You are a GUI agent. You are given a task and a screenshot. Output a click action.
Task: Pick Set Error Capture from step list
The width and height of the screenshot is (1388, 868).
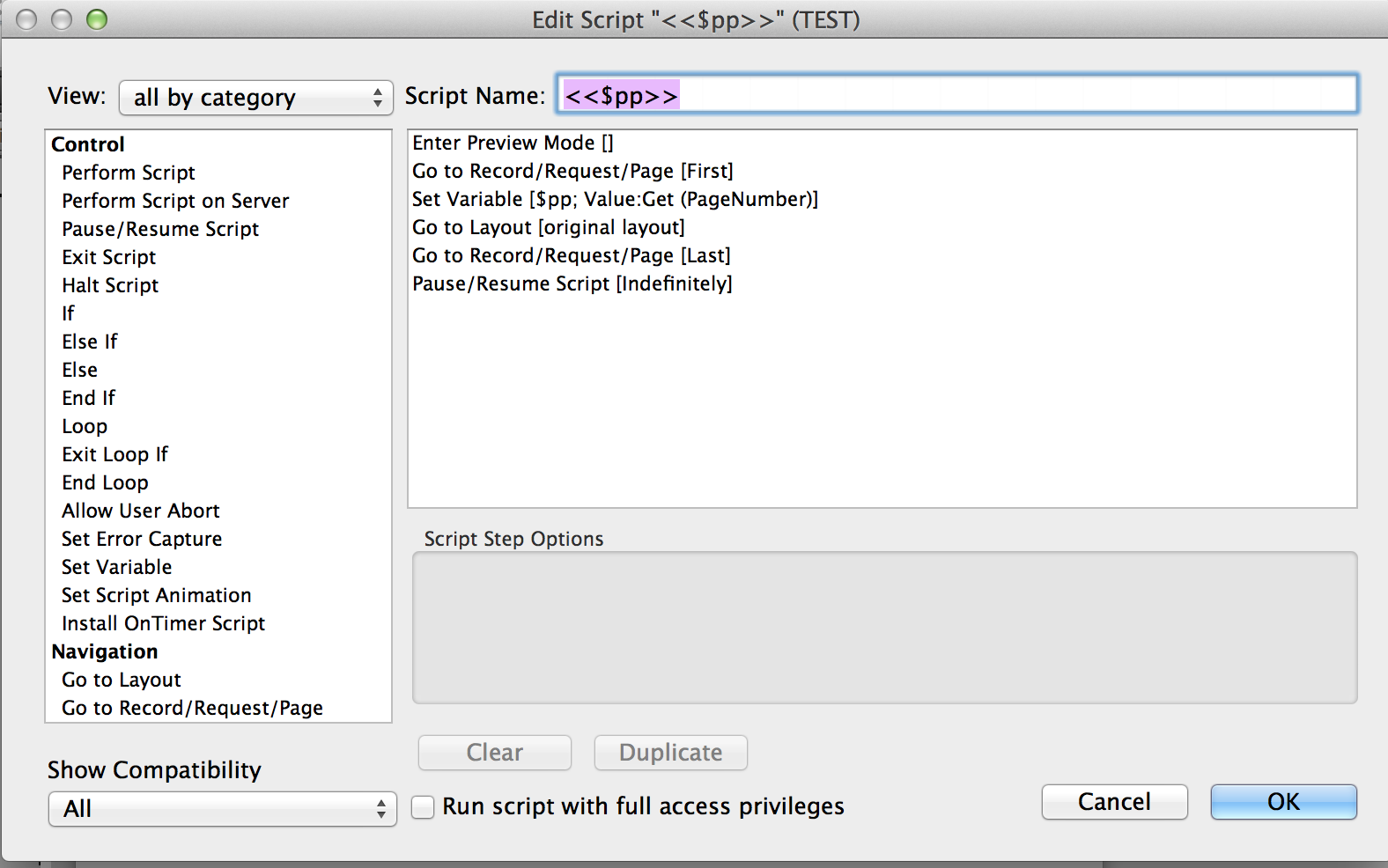pyautogui.click(x=142, y=539)
